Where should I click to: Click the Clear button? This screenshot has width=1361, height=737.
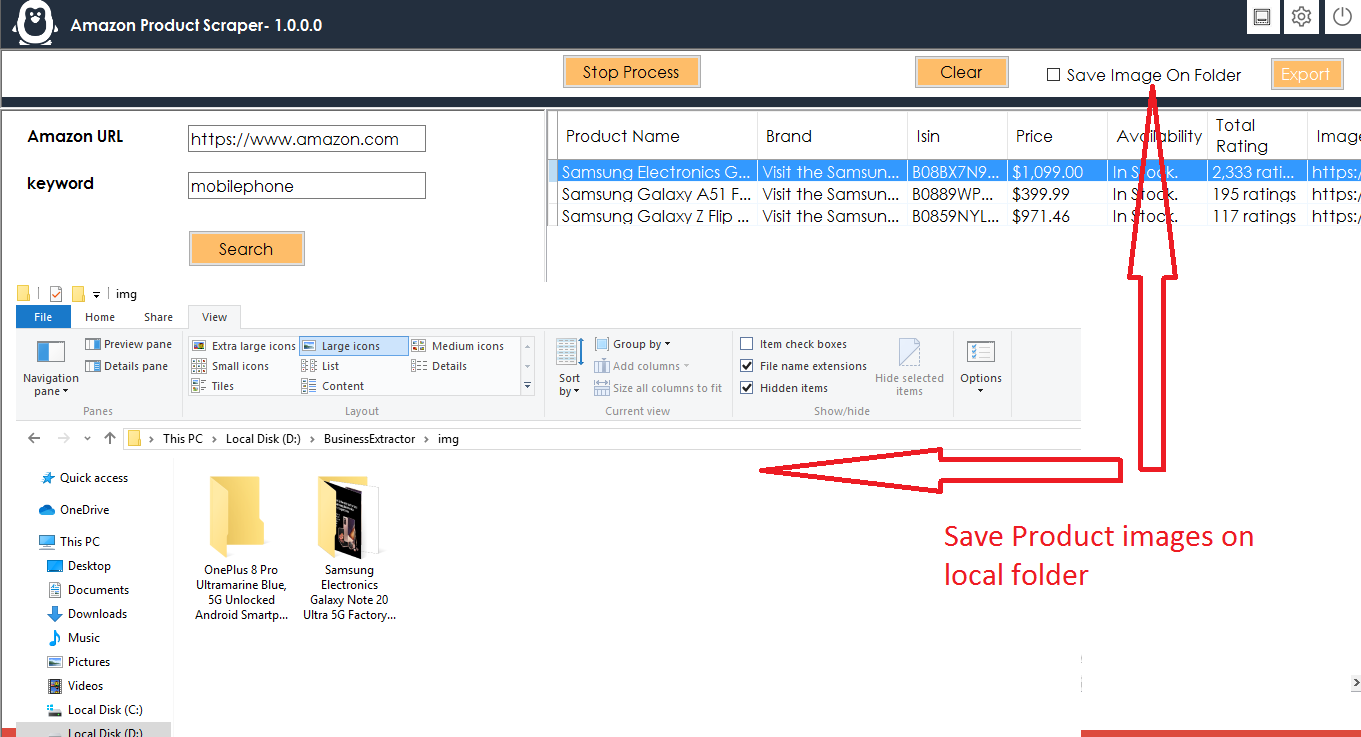click(961, 72)
